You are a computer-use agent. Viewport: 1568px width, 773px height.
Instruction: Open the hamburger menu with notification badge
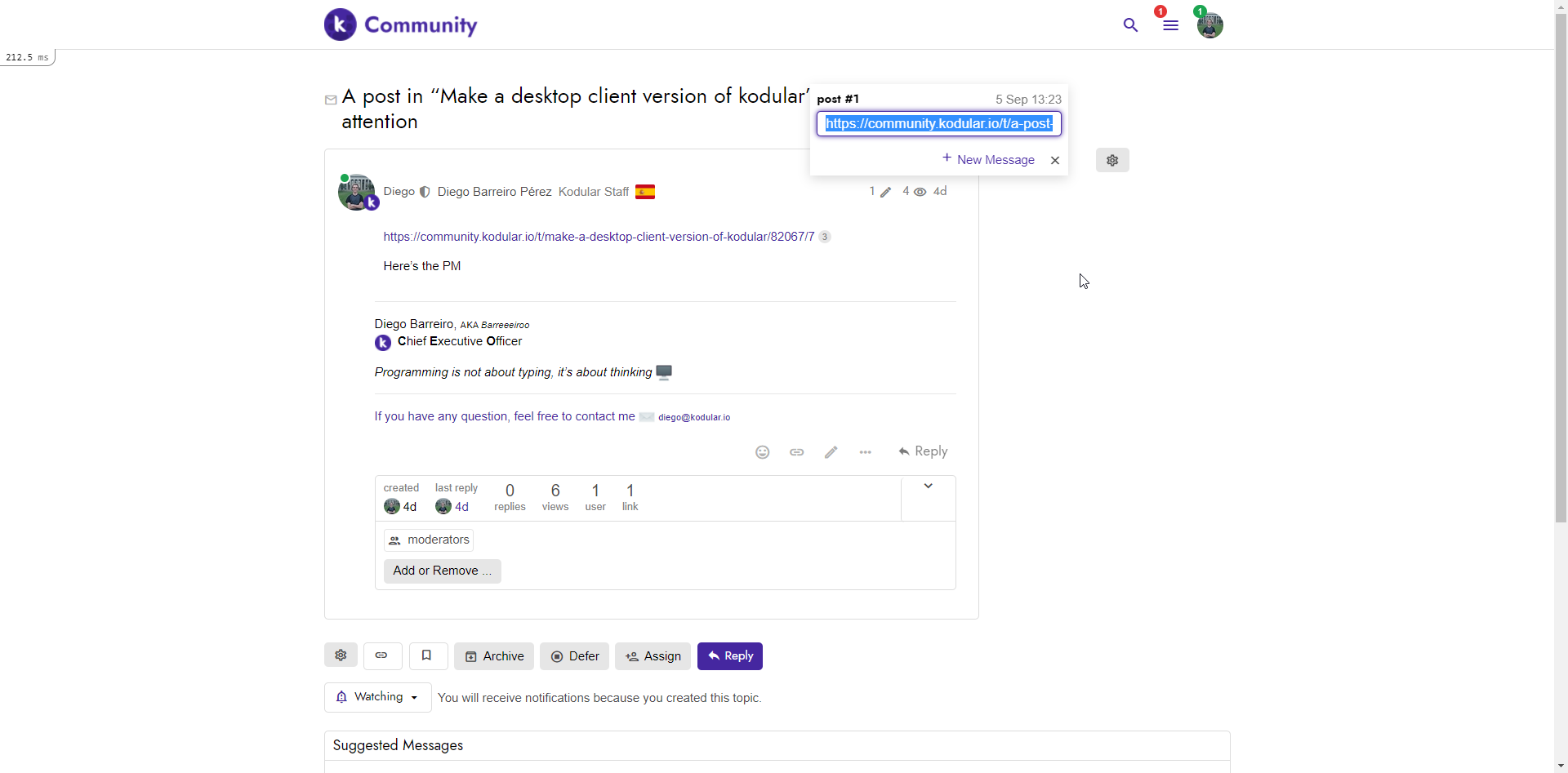[x=1170, y=25]
